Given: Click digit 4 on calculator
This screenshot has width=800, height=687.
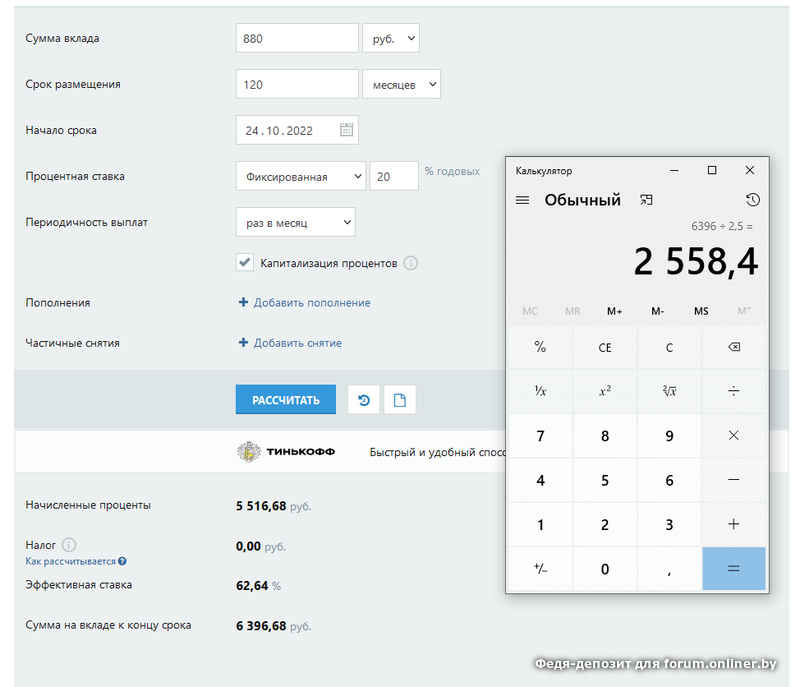Looking at the screenshot, I should tap(540, 480).
